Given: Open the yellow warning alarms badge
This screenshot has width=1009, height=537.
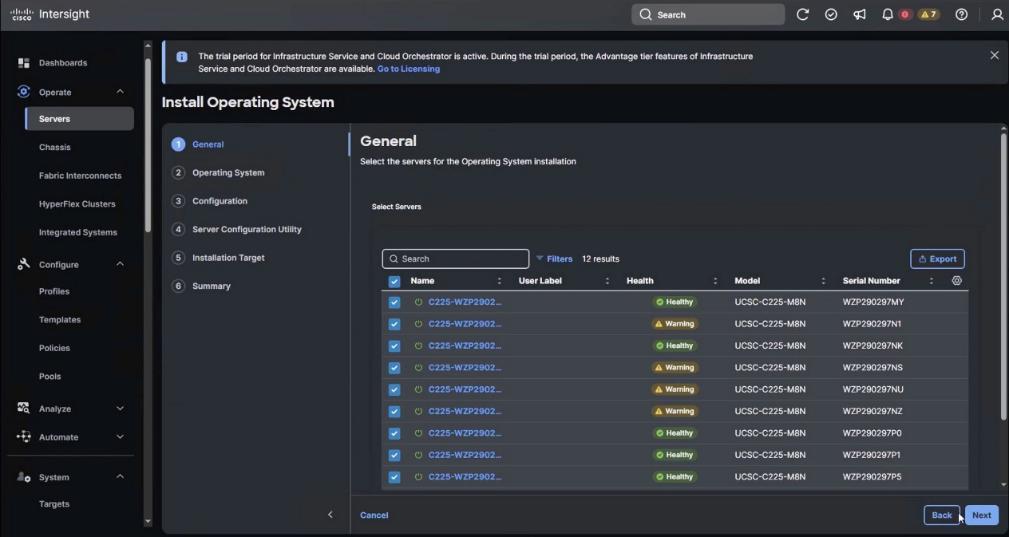Looking at the screenshot, I should click(x=929, y=15).
